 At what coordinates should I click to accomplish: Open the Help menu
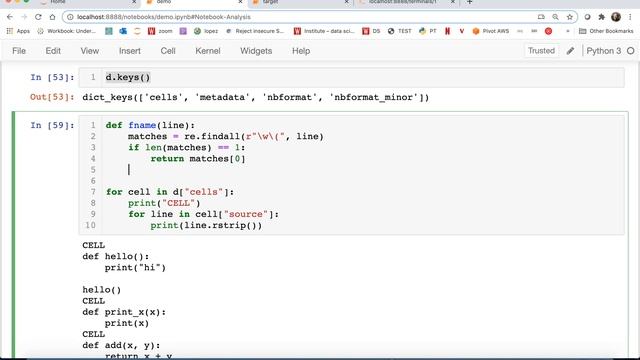(301, 51)
